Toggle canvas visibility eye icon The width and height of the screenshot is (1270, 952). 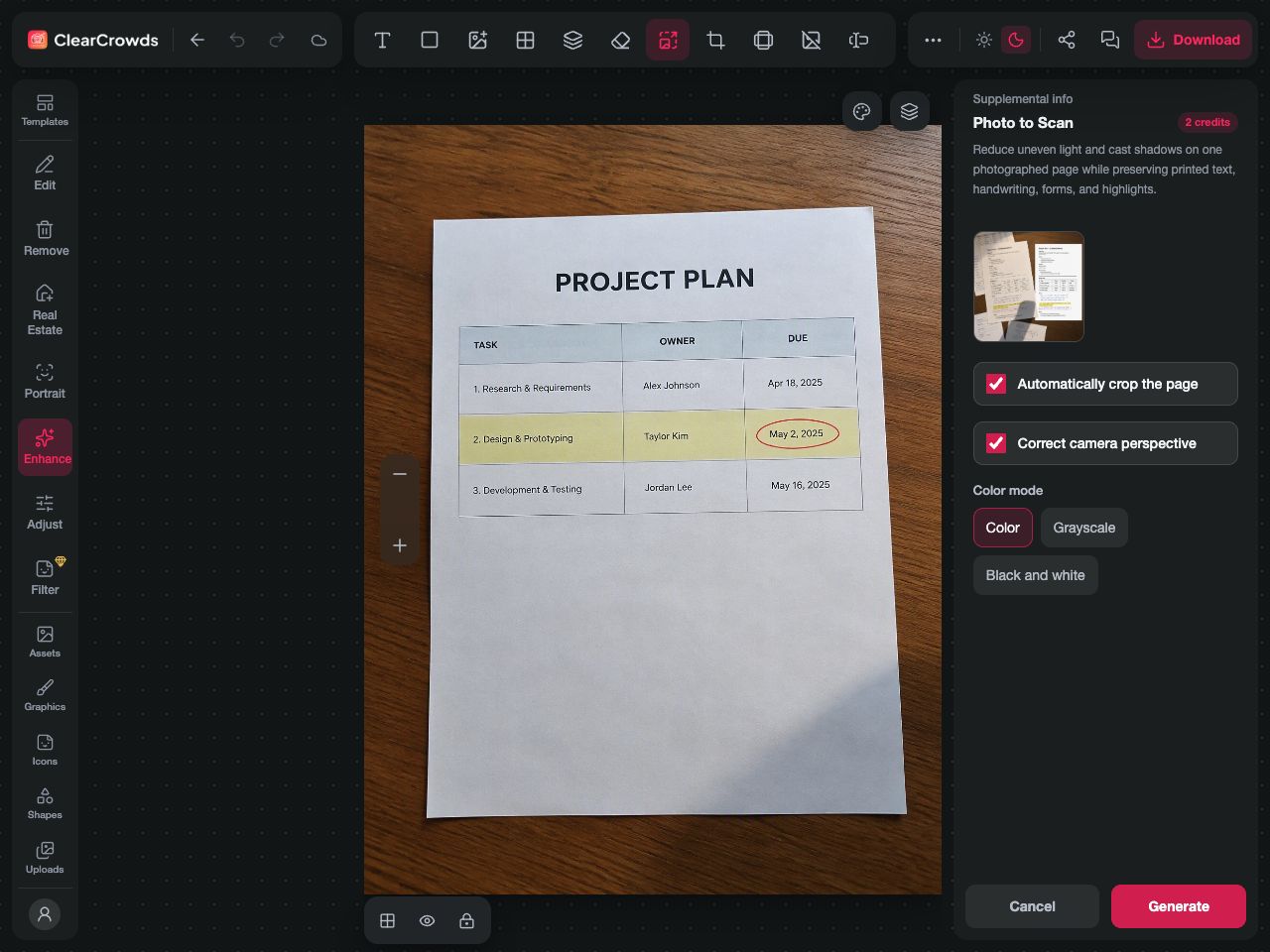[x=428, y=921]
